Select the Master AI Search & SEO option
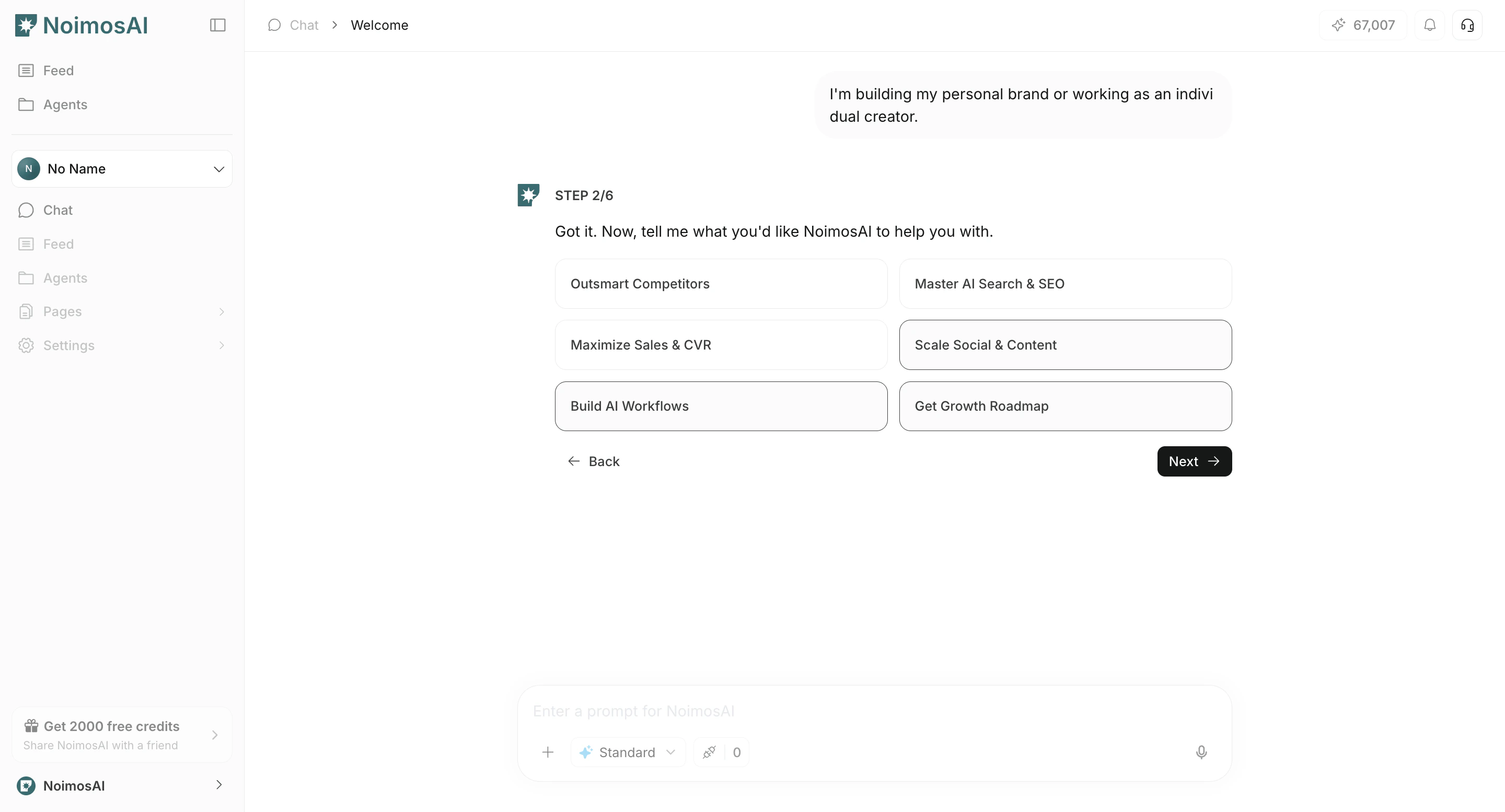The width and height of the screenshot is (1505, 812). [x=1065, y=284]
